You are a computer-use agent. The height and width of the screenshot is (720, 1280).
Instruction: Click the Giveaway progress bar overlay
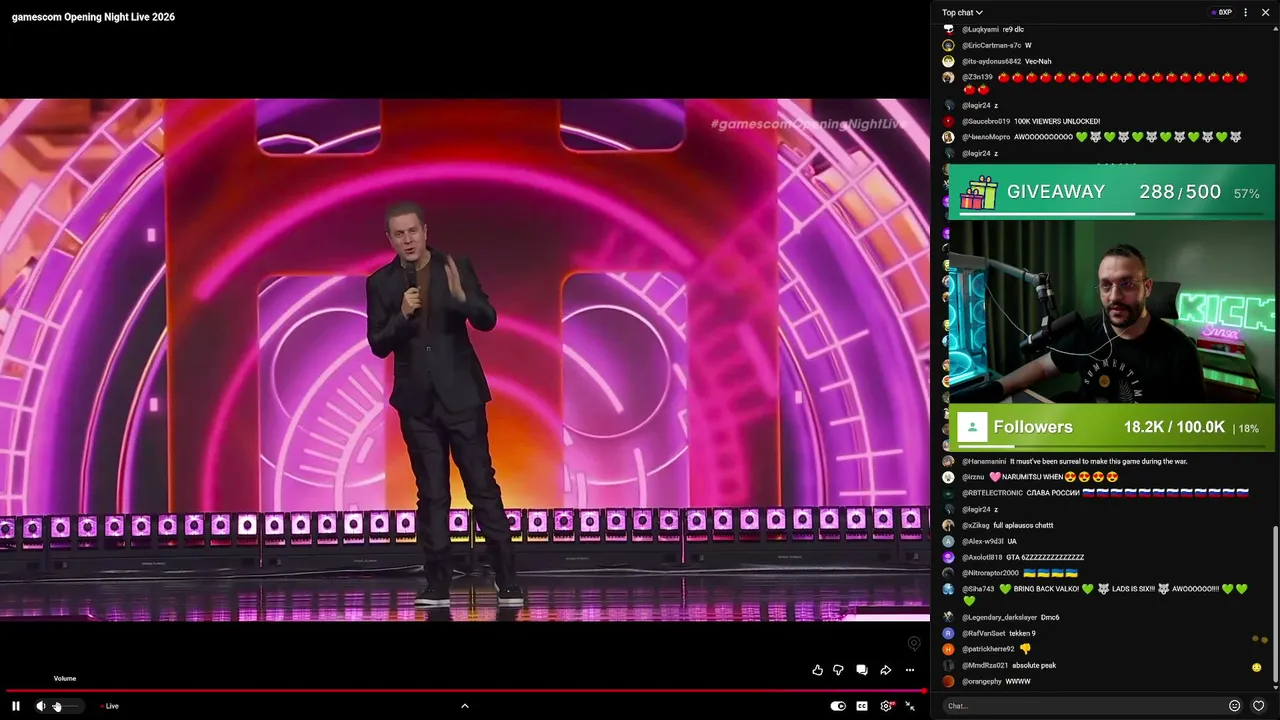tap(1111, 192)
